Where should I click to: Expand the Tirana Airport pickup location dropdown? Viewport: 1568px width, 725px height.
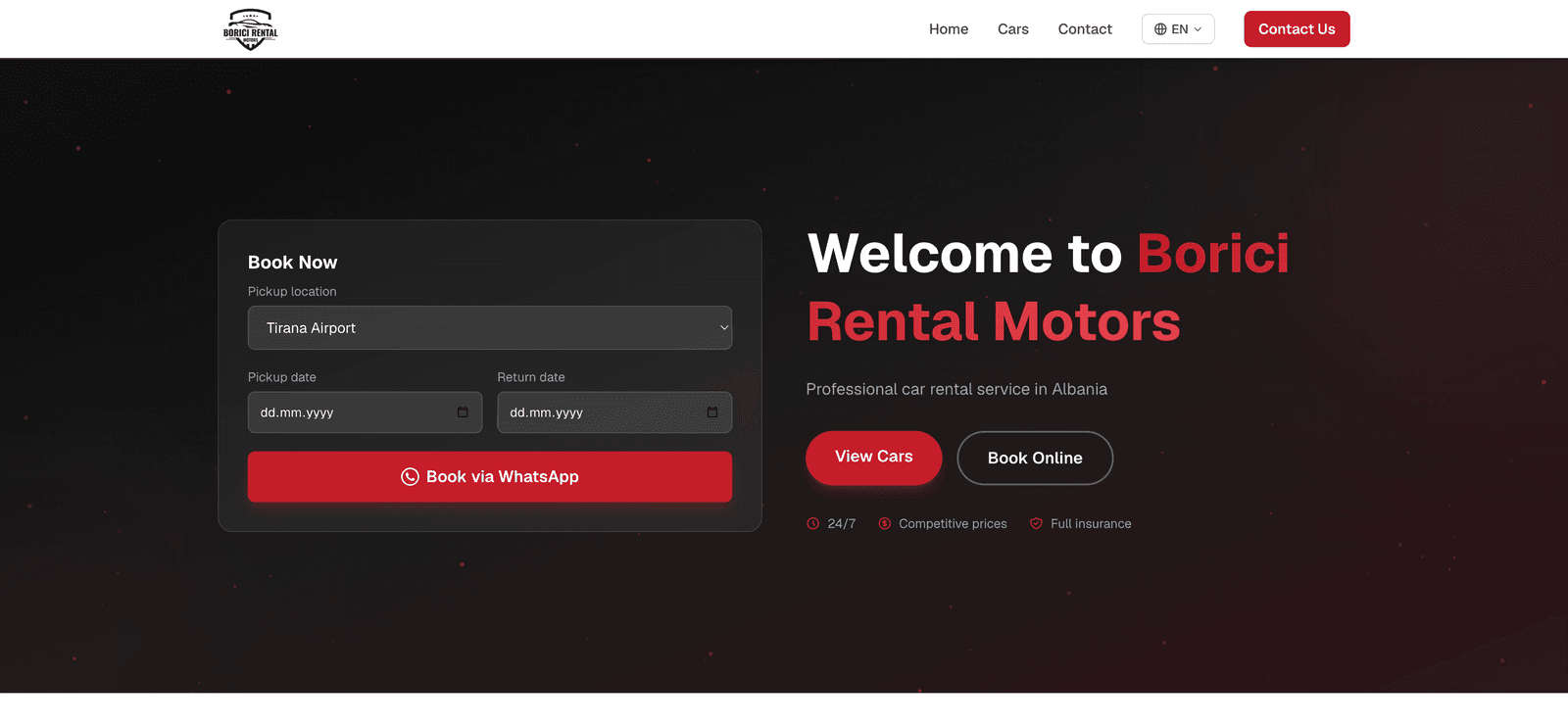coord(490,328)
